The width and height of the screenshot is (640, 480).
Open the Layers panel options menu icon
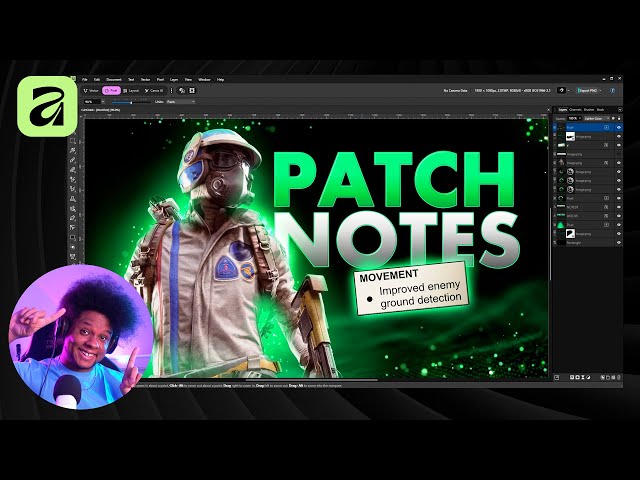[620, 110]
